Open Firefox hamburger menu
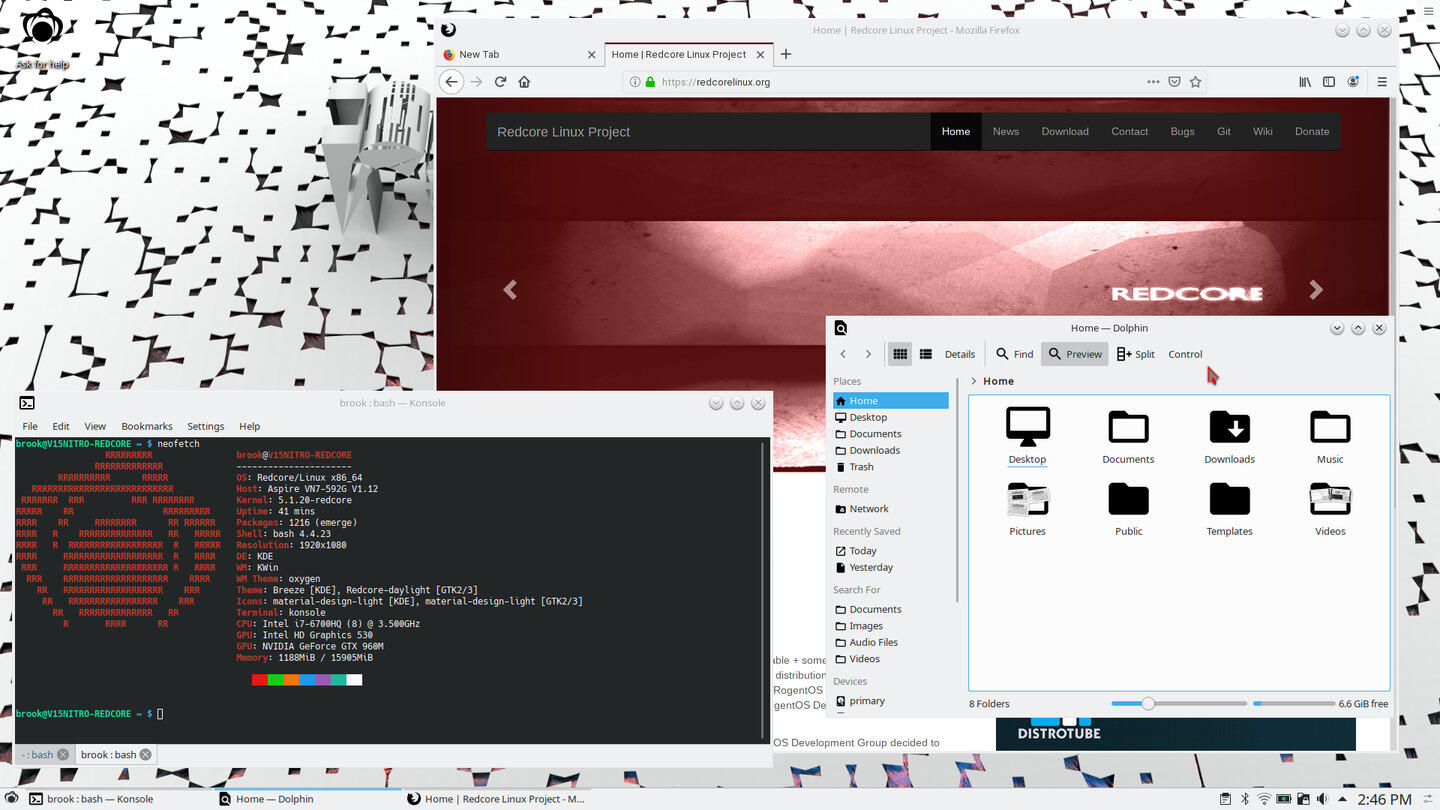Viewport: 1440px width, 810px height. click(1382, 82)
